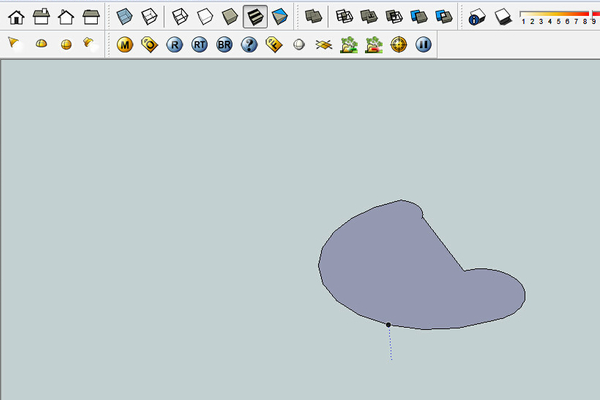Select the X-ray face style cube

pos(124,16)
